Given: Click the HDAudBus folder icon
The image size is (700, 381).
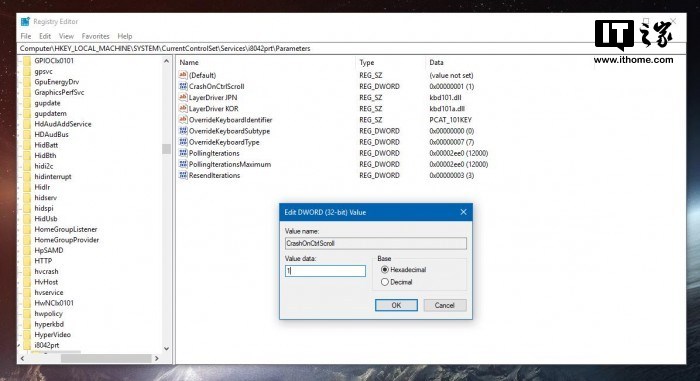Looking at the screenshot, I should pos(27,134).
